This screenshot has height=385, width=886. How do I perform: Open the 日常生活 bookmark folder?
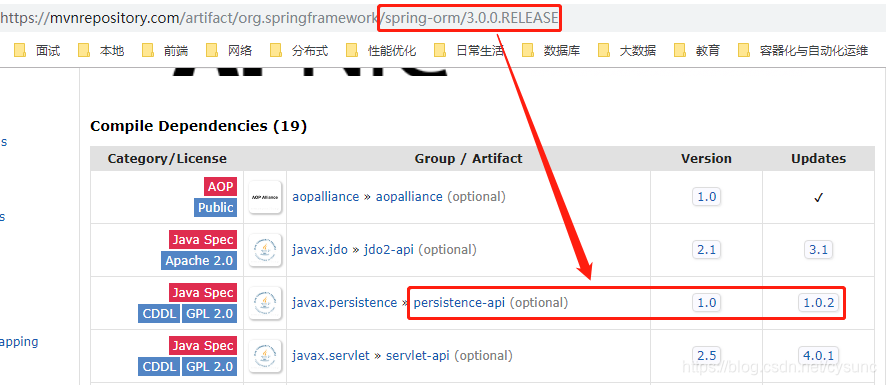pyautogui.click(x=470, y=51)
